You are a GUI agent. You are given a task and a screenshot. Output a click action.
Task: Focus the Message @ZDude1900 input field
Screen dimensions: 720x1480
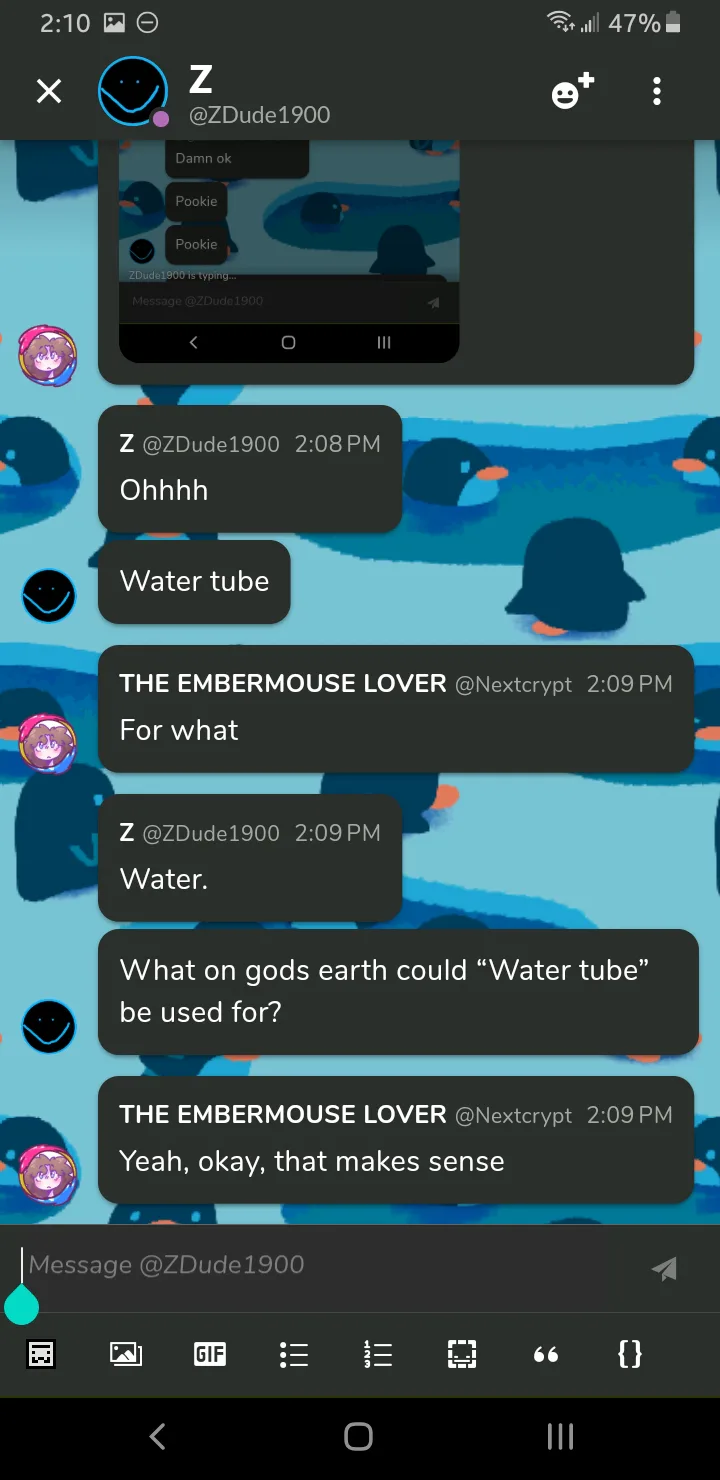(320, 1266)
